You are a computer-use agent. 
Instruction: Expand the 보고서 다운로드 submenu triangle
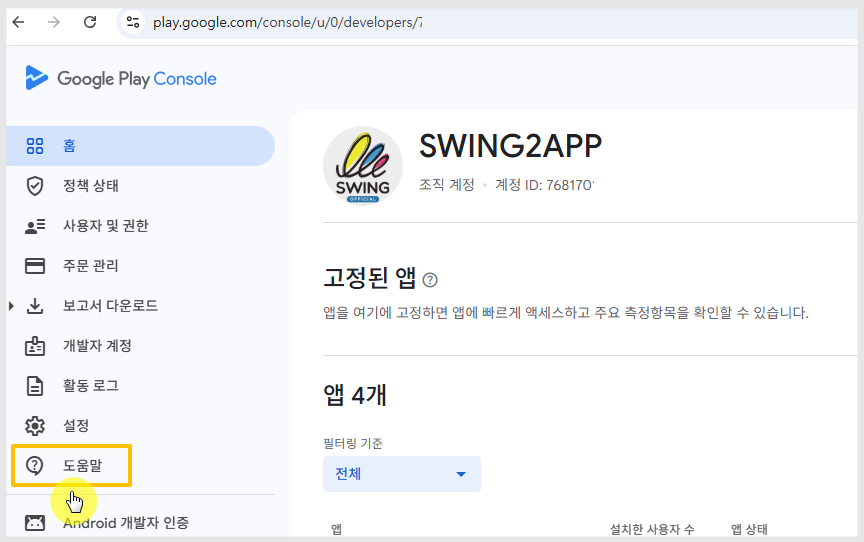(x=11, y=306)
